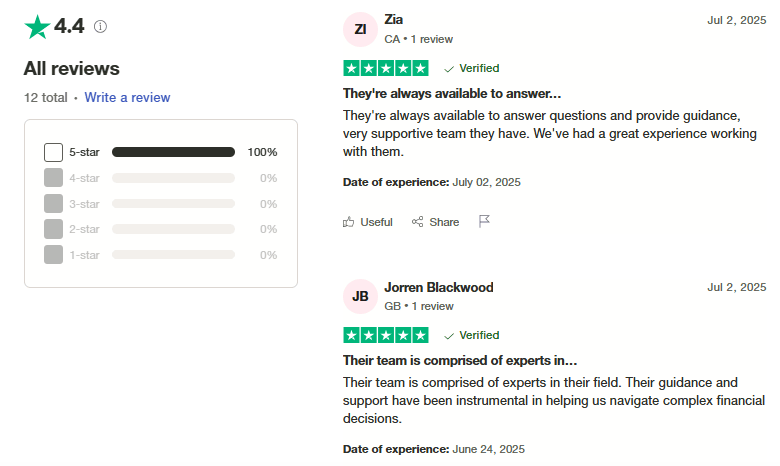Viewport: 780px width, 466px height.
Task: Flag Zia's review
Action: coord(485,222)
